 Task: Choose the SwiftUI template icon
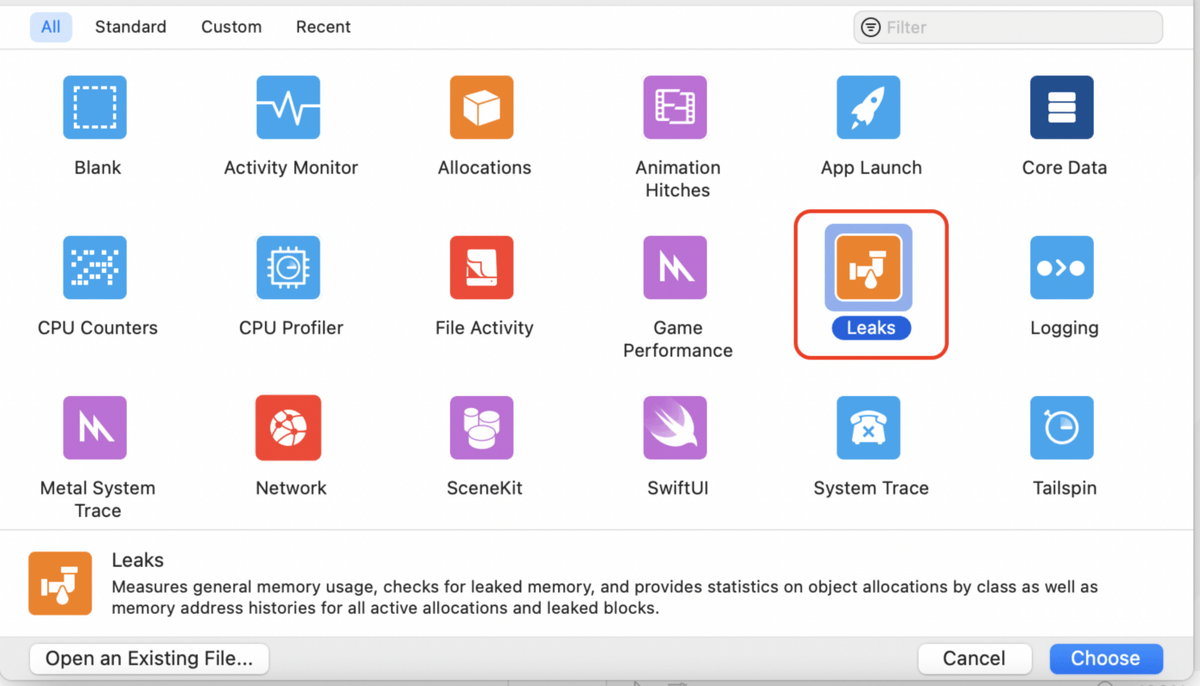pyautogui.click(x=675, y=428)
